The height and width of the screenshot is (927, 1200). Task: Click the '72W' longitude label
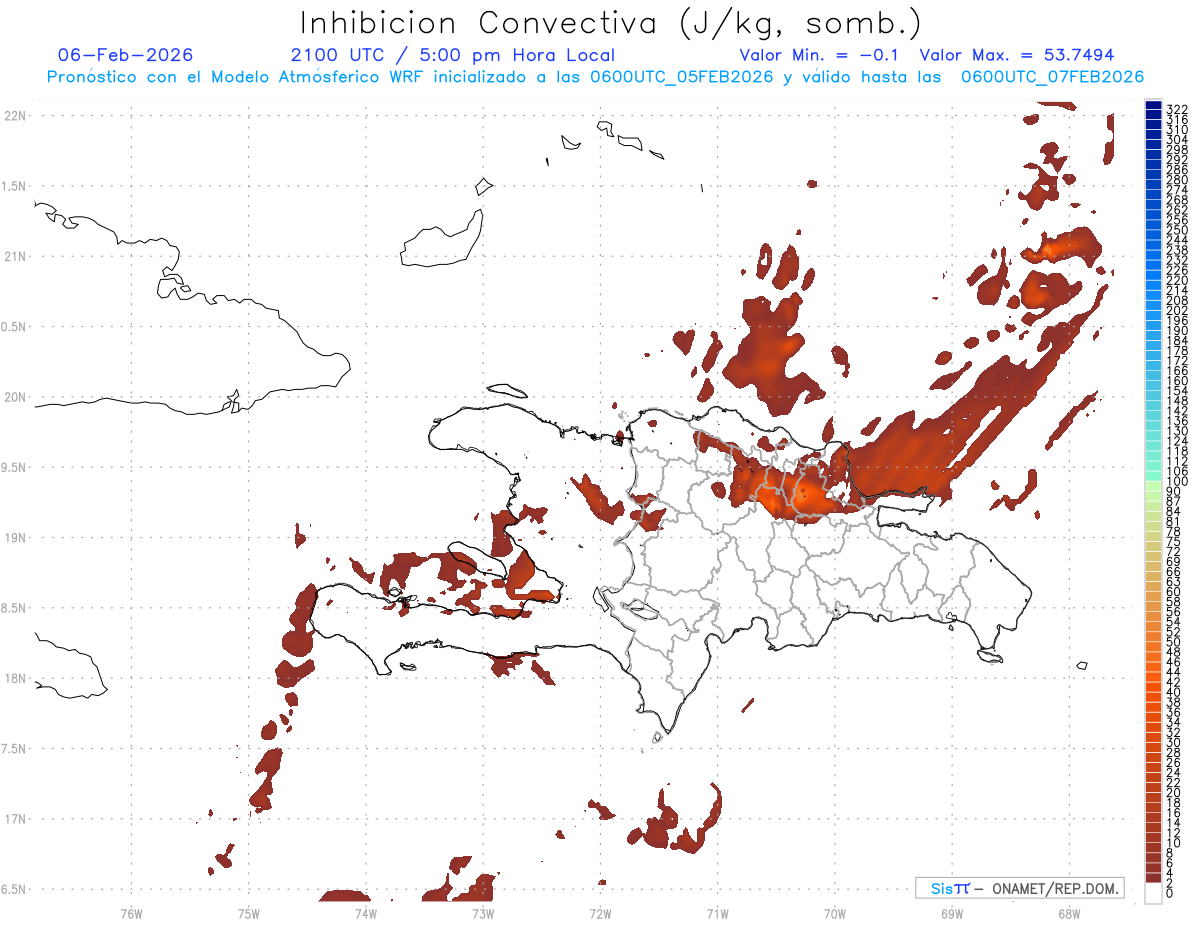tap(600, 912)
